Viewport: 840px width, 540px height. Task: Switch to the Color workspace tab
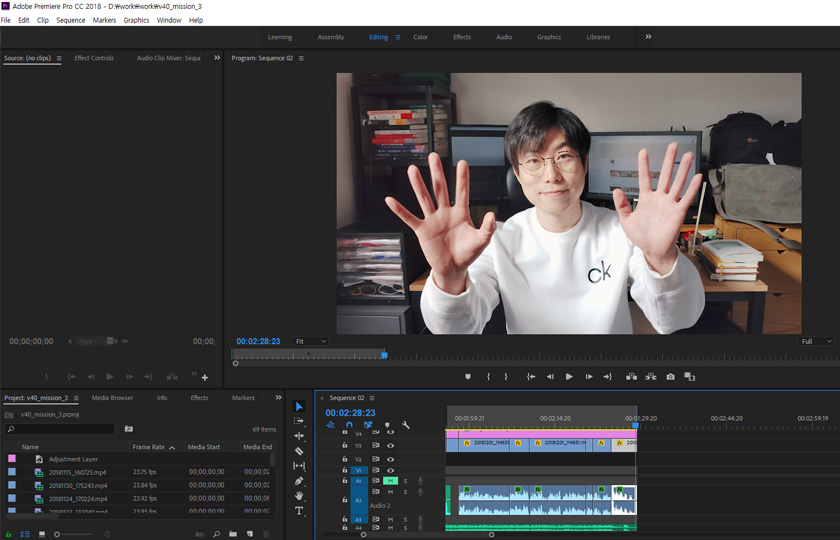pyautogui.click(x=420, y=37)
